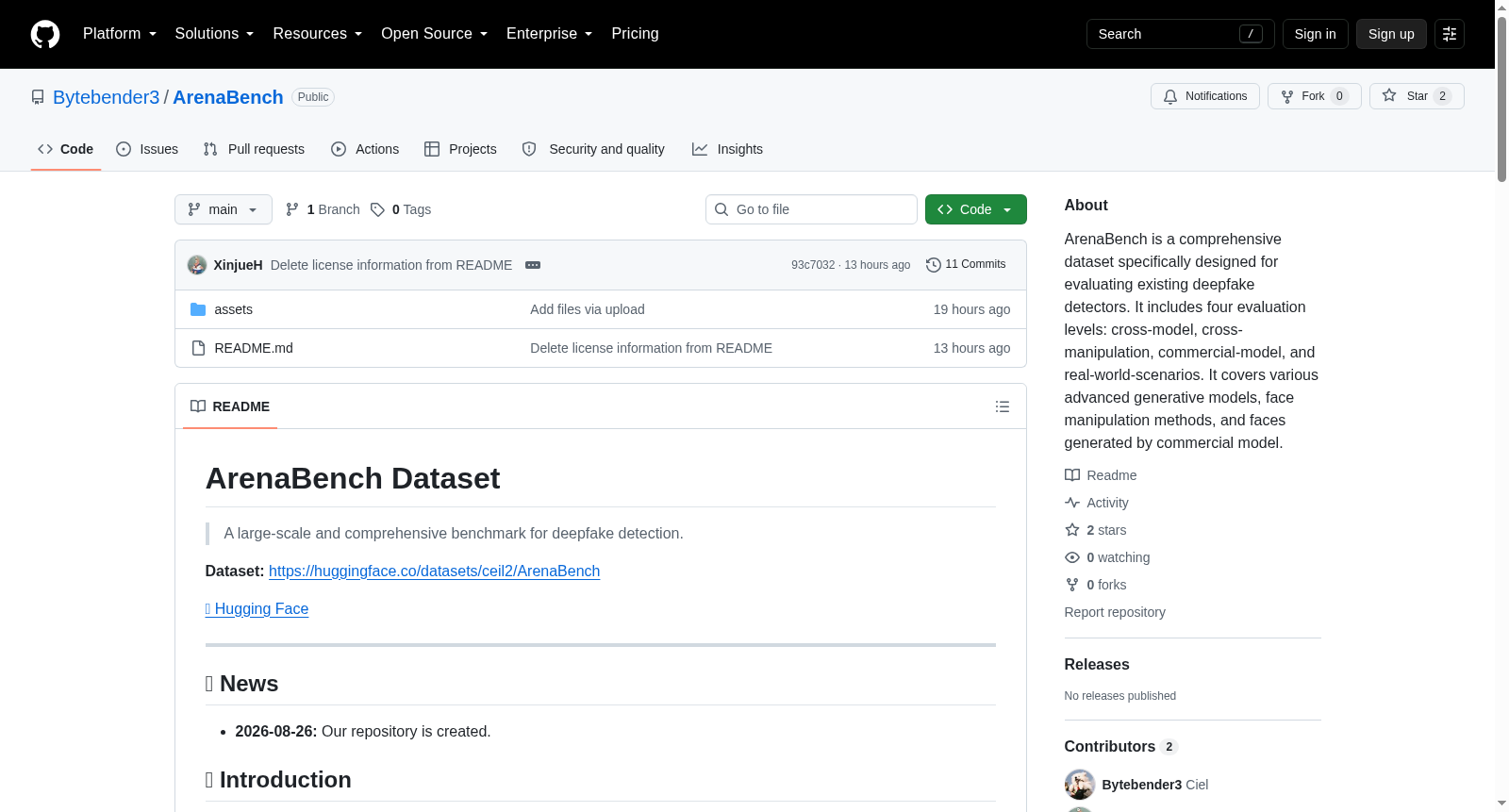Open the XinjueH author link
This screenshot has height=812, width=1509.
point(238,265)
